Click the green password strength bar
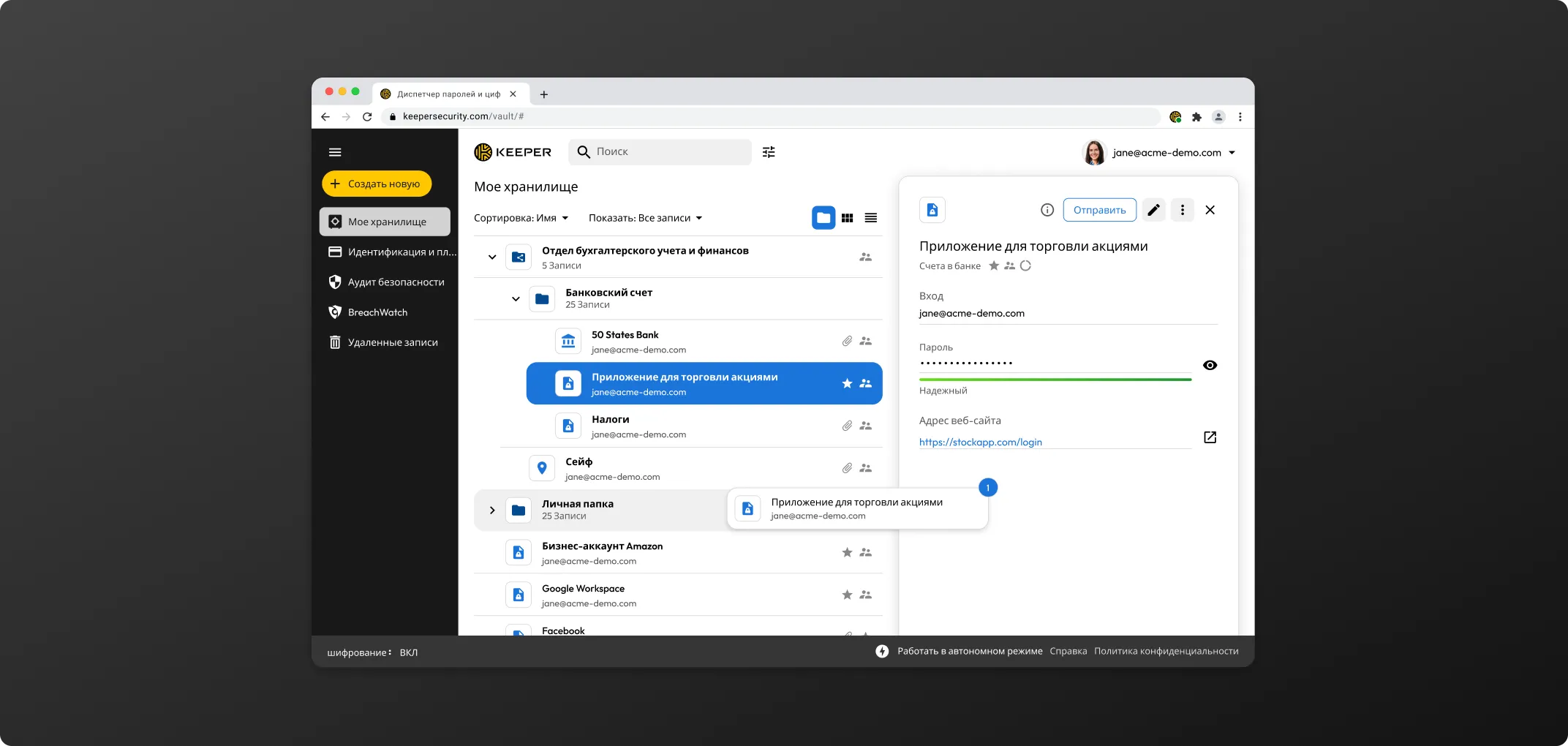The width and height of the screenshot is (1568, 746). pyautogui.click(x=1055, y=380)
